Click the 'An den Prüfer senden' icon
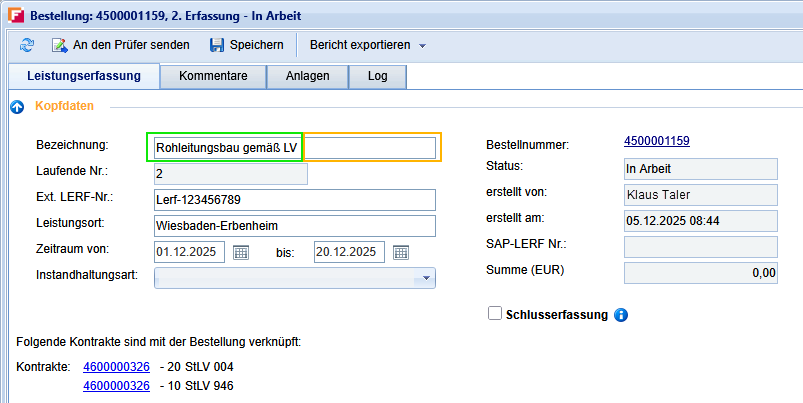 point(59,45)
